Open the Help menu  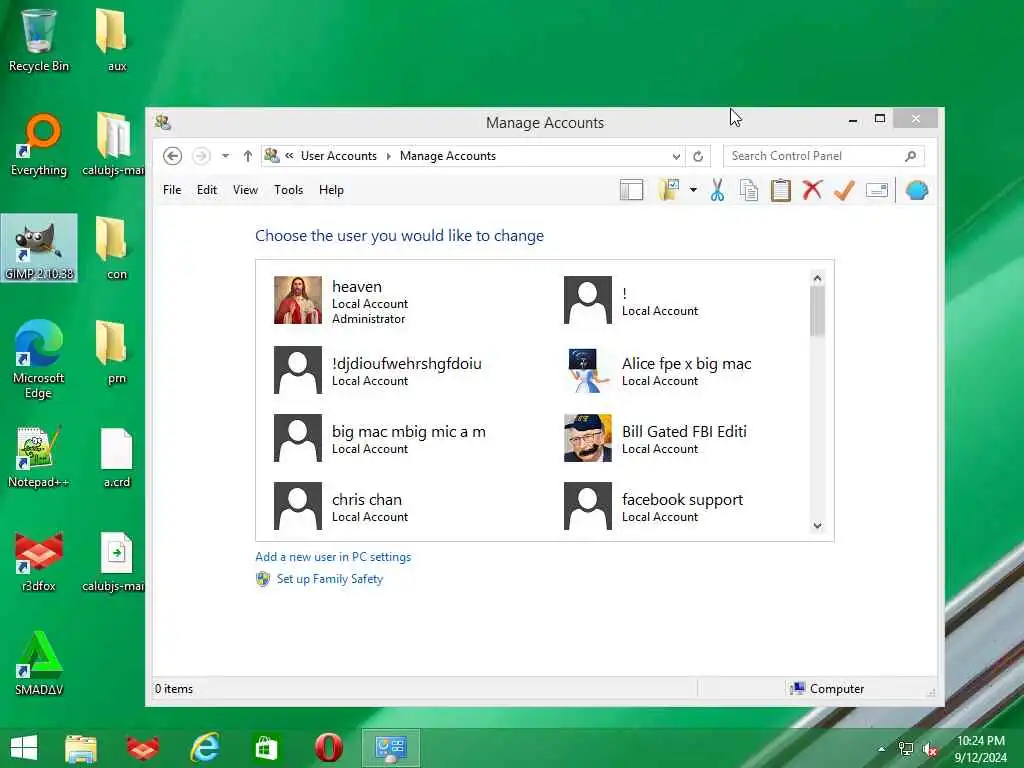331,190
